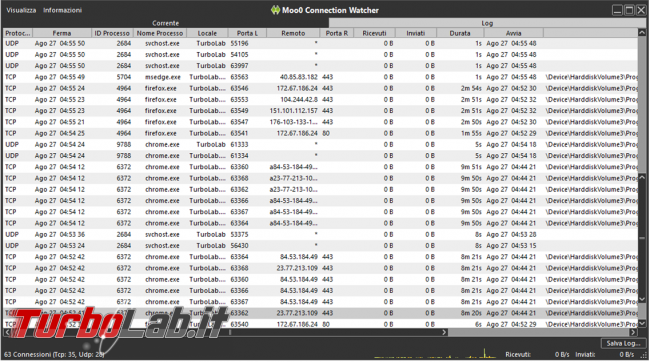Select the svchost.exe row with port 55196
The height and width of the screenshot is (362, 650).
click(x=320, y=44)
